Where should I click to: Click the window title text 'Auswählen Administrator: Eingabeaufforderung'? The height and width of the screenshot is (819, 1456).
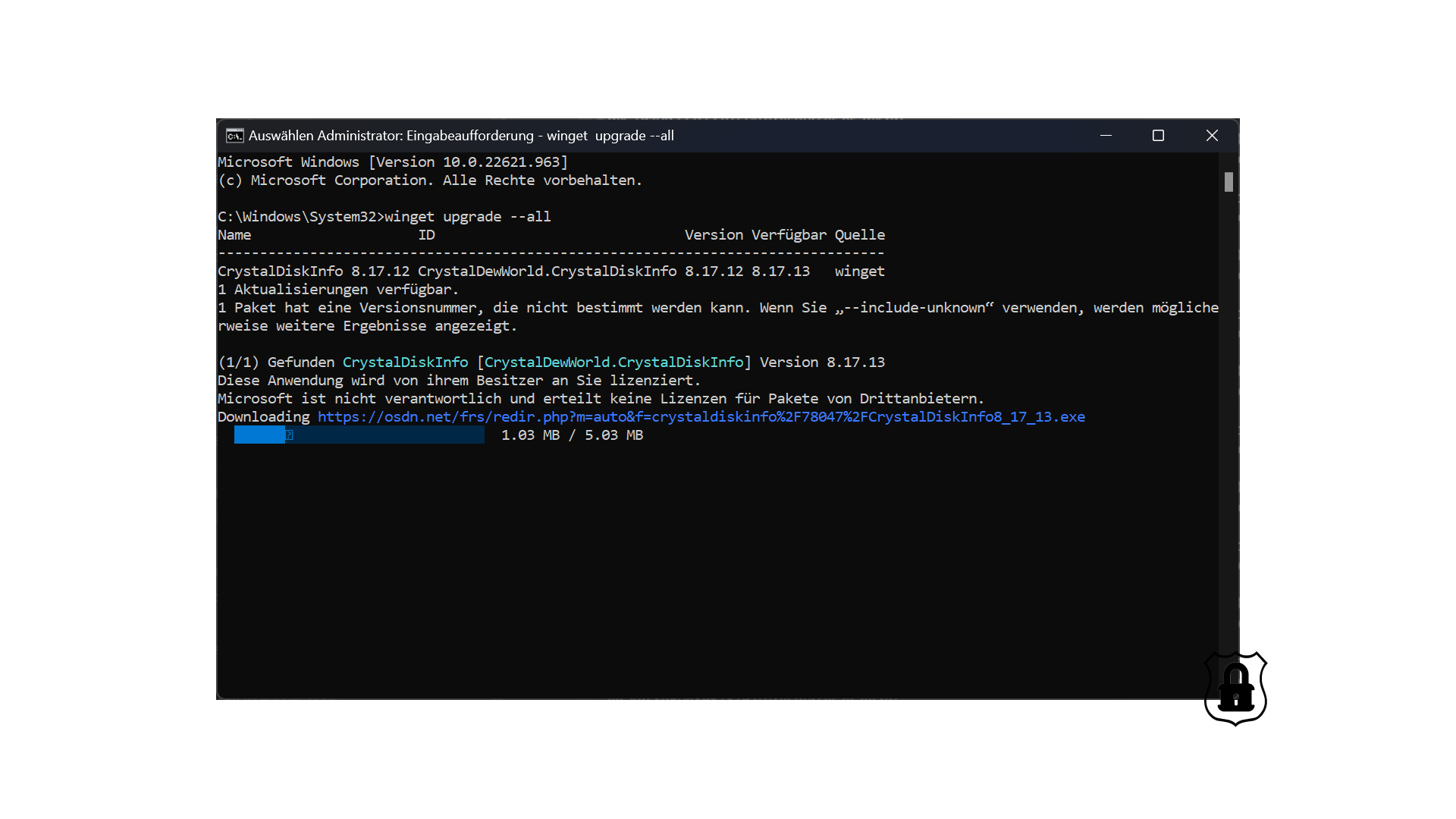tap(391, 136)
